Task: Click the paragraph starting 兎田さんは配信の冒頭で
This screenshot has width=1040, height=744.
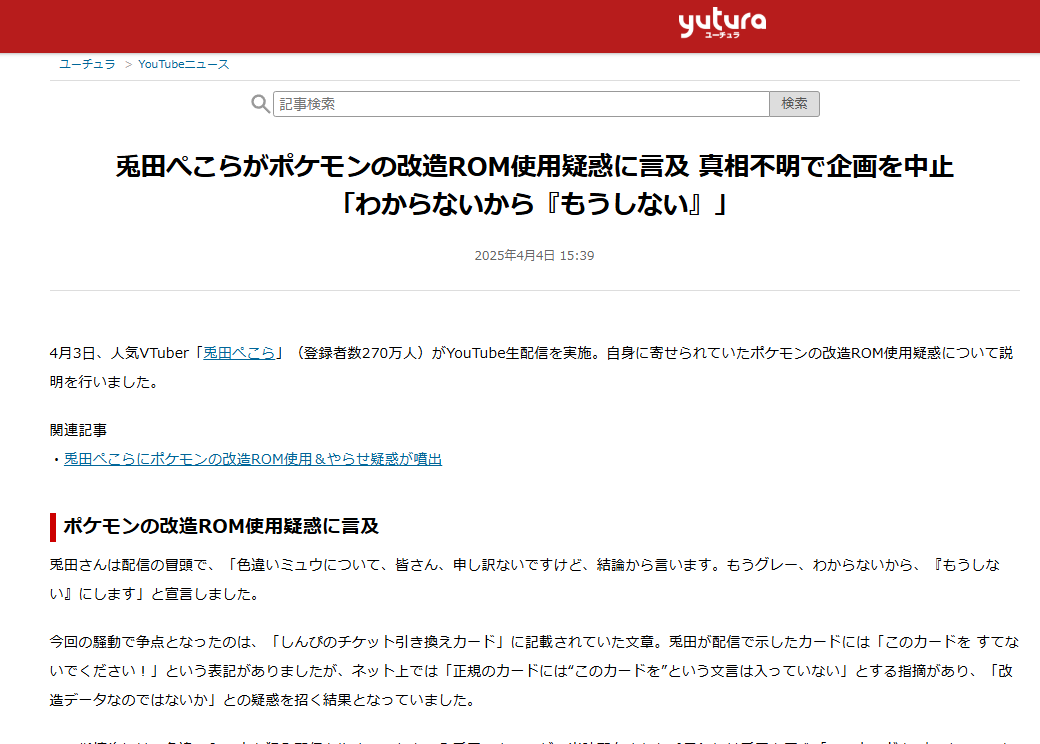Action: pos(525,580)
